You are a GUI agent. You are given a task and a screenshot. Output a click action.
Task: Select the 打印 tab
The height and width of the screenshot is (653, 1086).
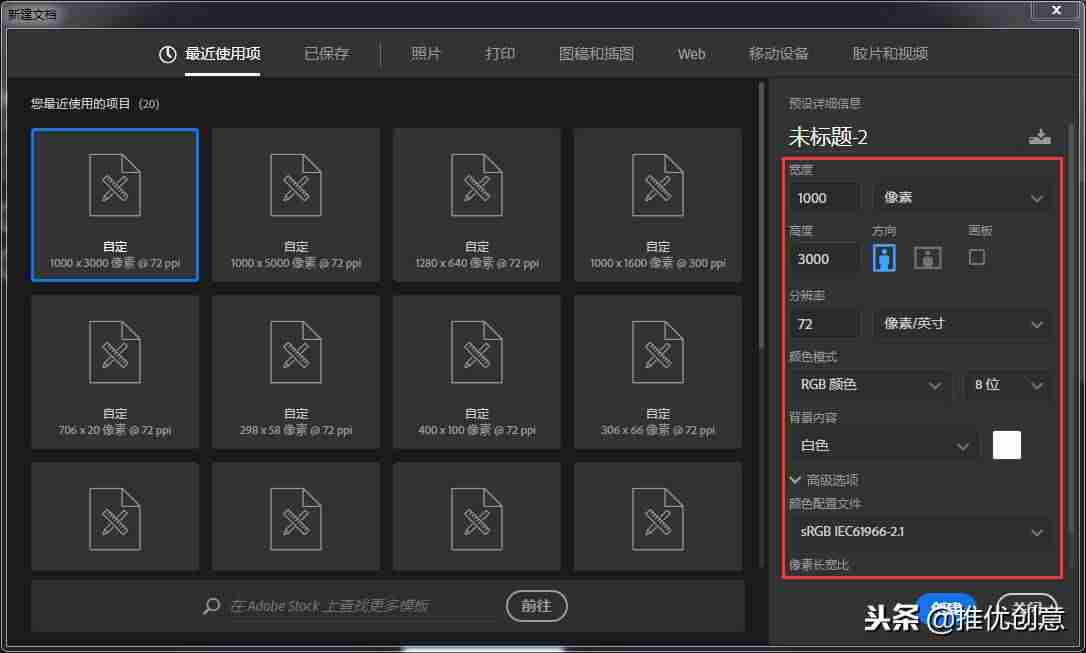[x=500, y=54]
